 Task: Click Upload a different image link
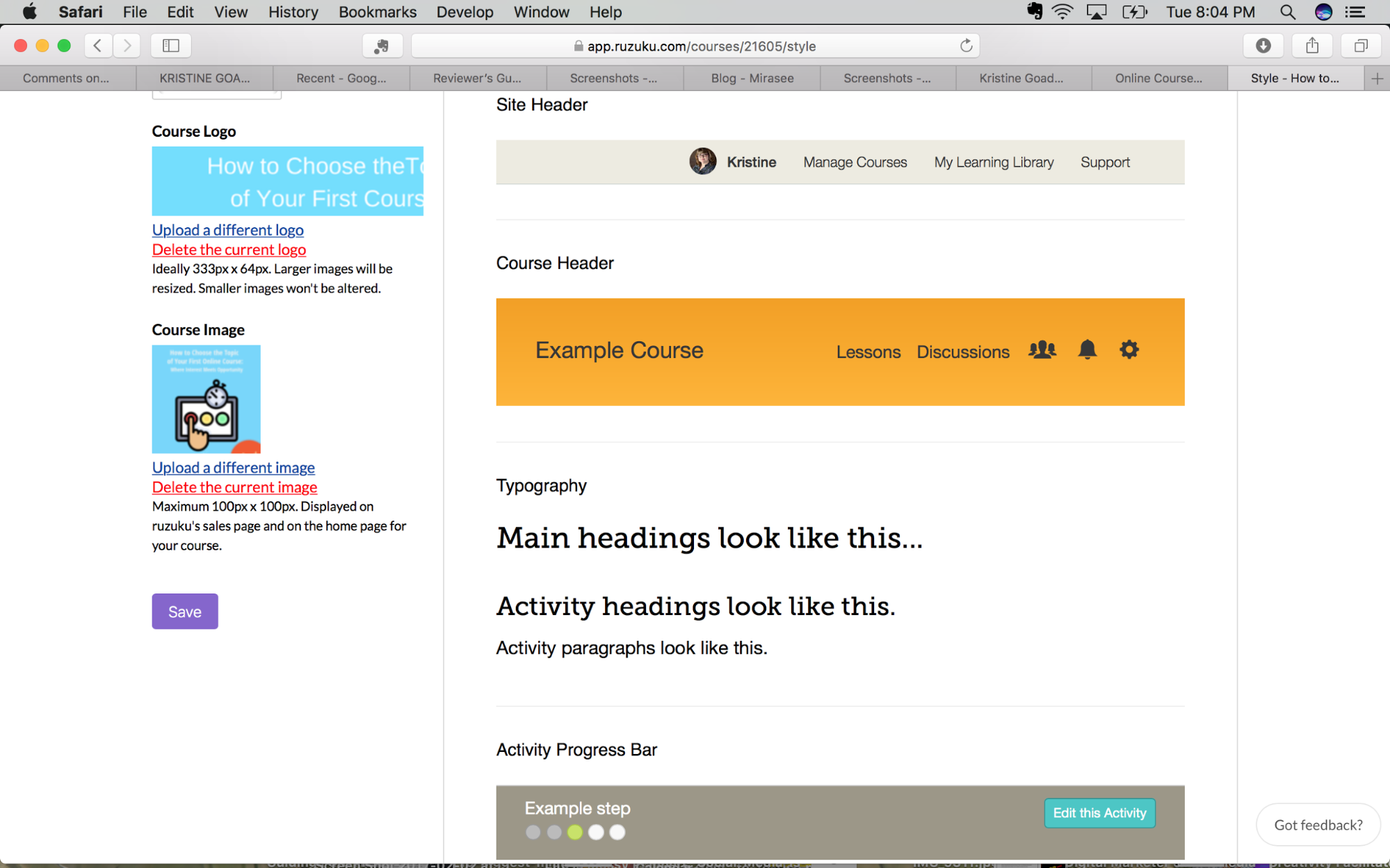234,468
